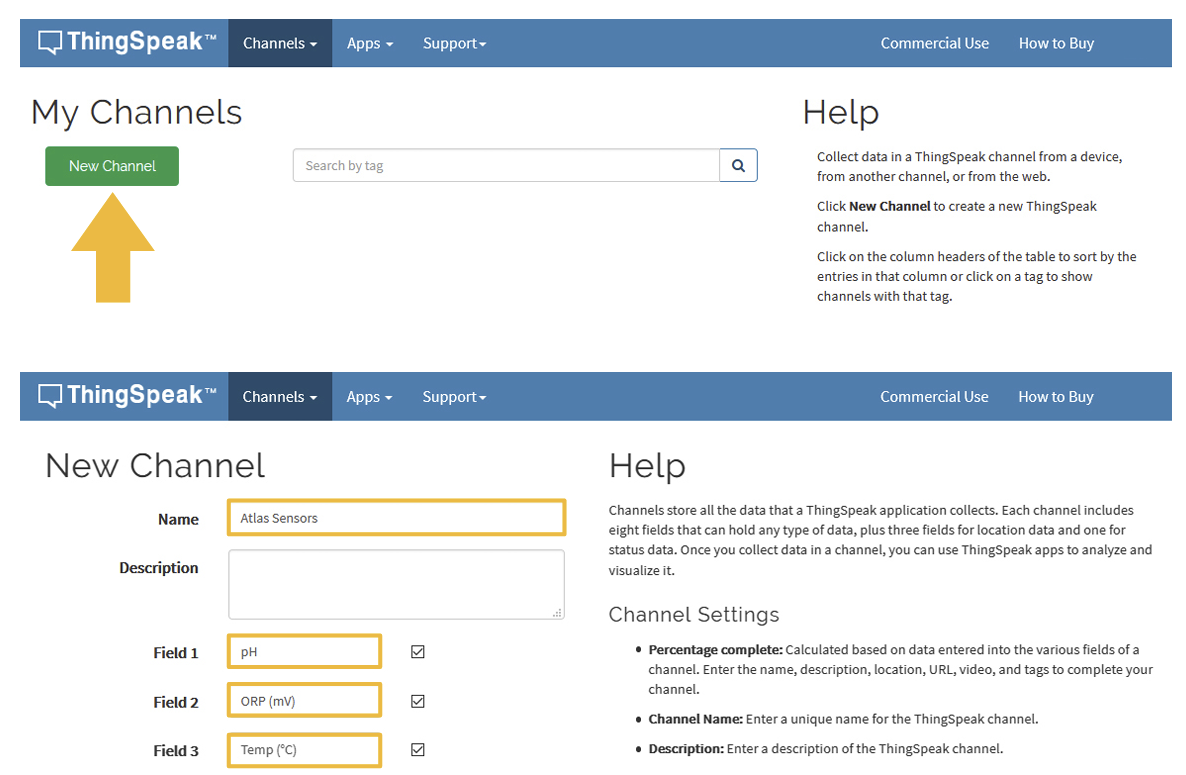
Task: Click the Field 3 label
Action: 175,751
